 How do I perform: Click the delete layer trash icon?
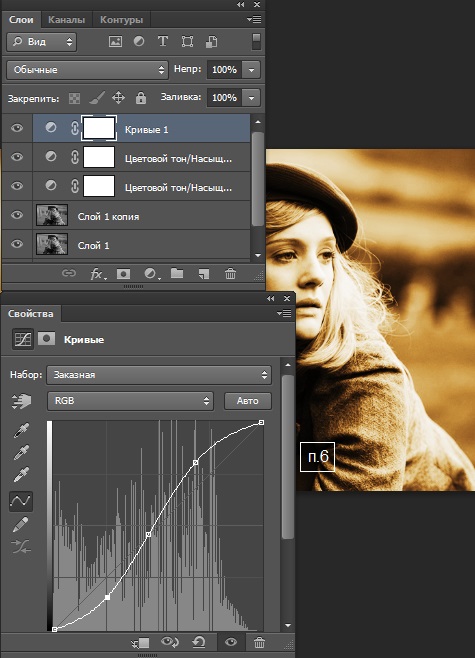[x=230, y=274]
